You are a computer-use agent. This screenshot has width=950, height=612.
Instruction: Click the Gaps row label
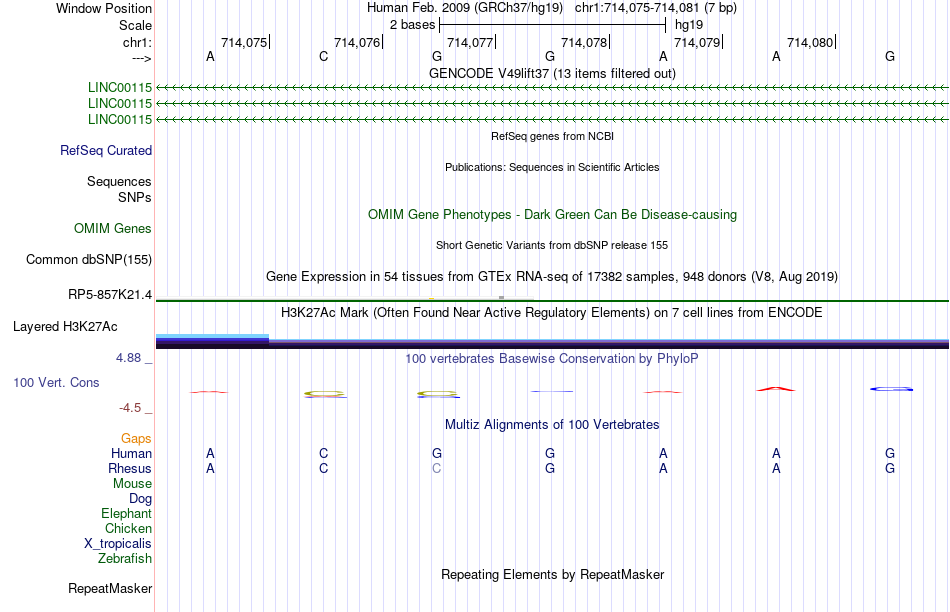[136, 438]
